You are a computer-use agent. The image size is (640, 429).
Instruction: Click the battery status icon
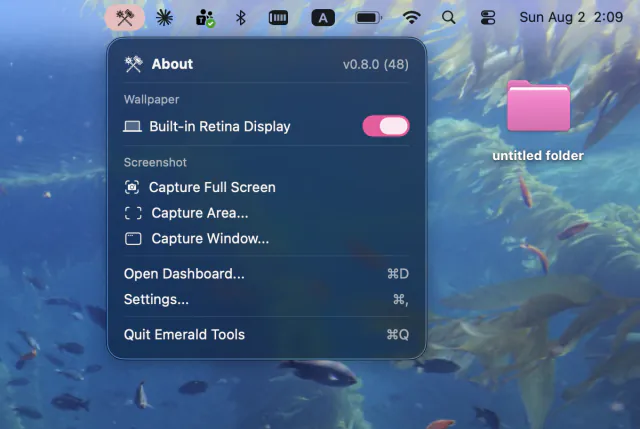point(368,18)
